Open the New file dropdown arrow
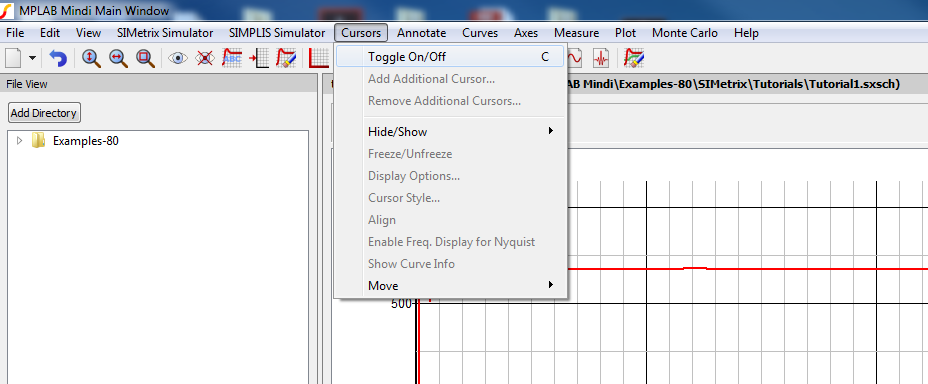This screenshot has height=384, width=928. (32, 58)
